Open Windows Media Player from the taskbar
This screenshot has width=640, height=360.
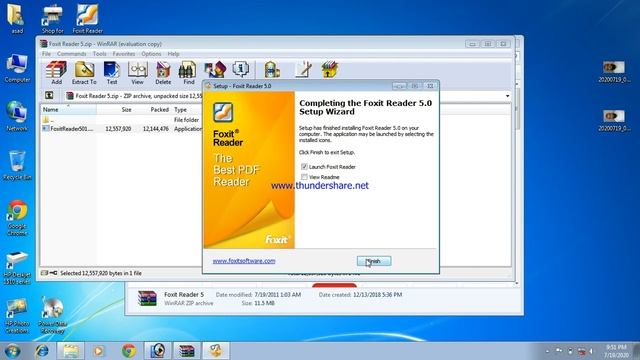pos(98,351)
